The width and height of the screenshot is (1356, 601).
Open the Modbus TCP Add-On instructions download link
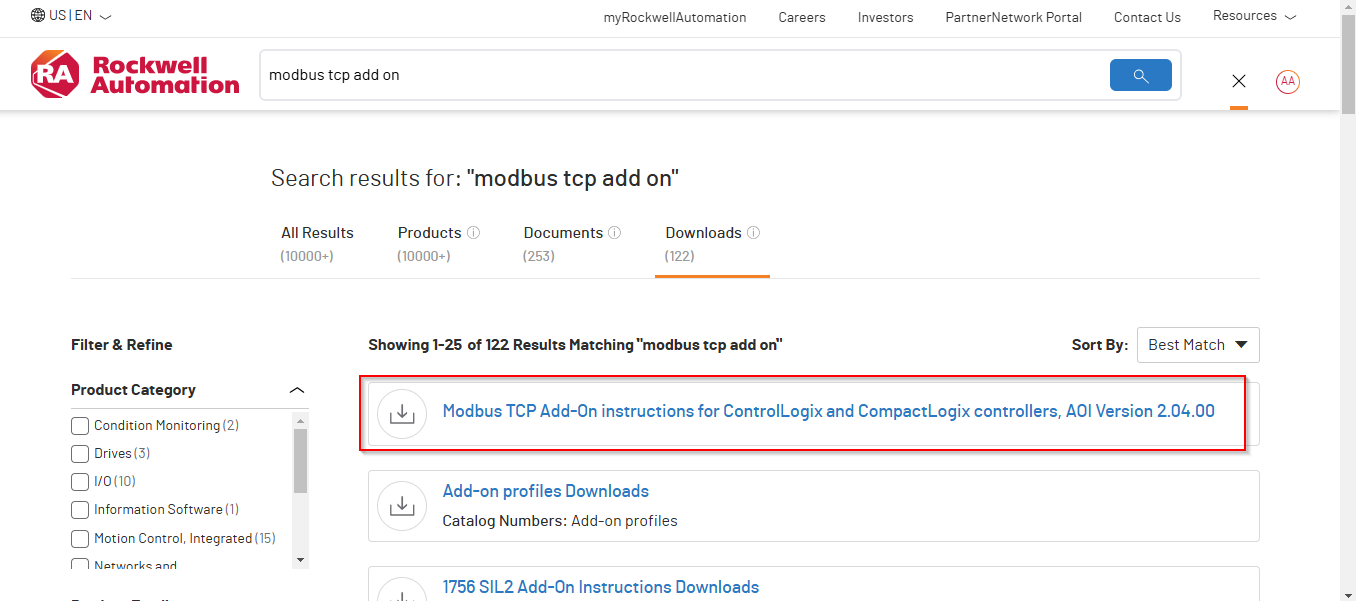(828, 410)
